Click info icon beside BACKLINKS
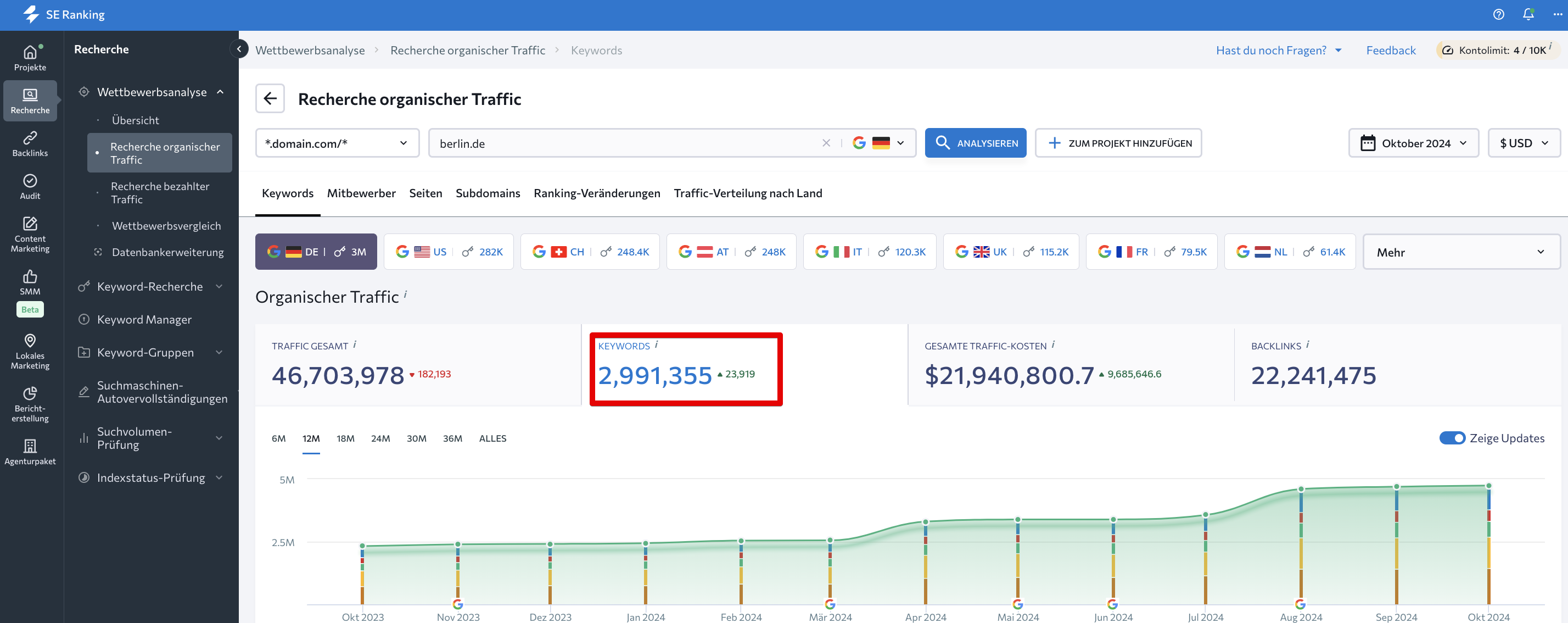This screenshot has height=623, width=1568. (x=1307, y=344)
